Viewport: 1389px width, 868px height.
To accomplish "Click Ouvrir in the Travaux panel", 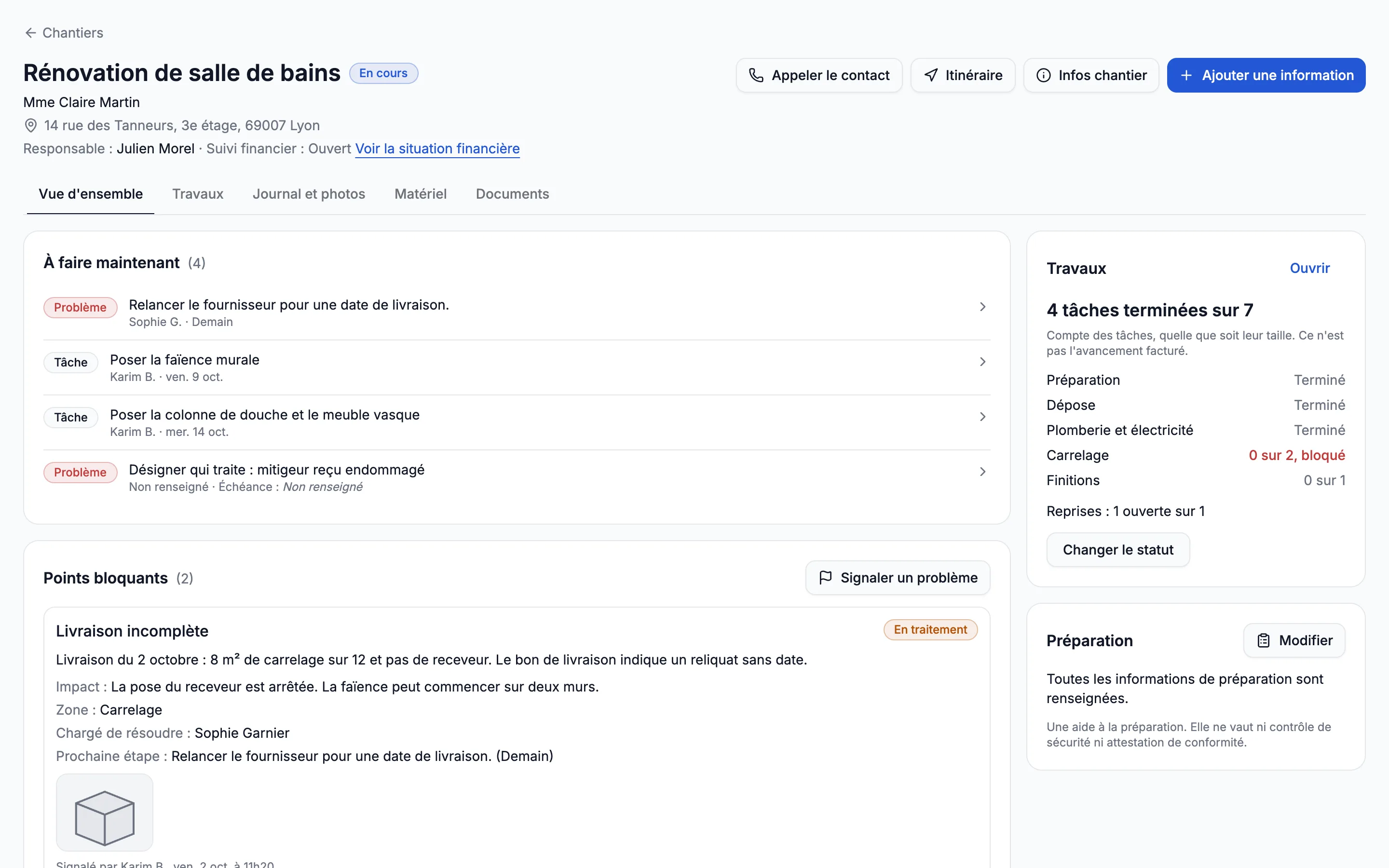I will pos(1309,268).
